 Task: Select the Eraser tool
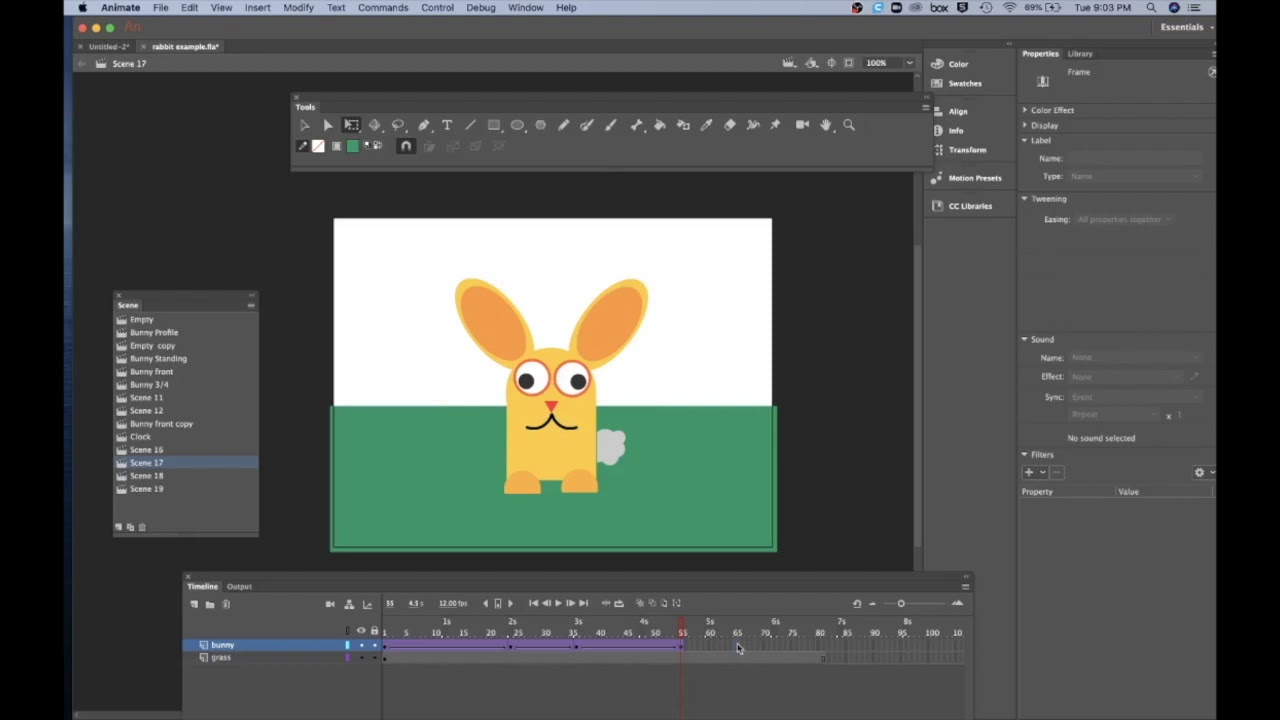(730, 125)
